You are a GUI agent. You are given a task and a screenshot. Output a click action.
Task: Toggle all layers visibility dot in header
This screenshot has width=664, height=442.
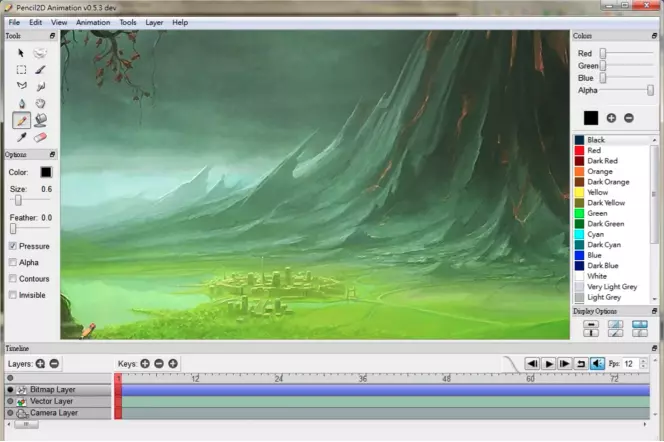[x=11, y=378]
